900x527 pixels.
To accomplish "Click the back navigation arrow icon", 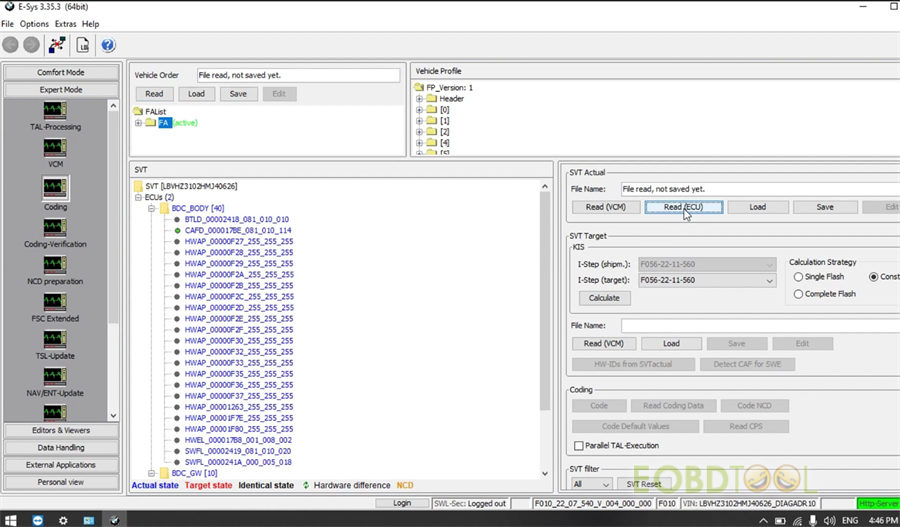I will pos(10,45).
